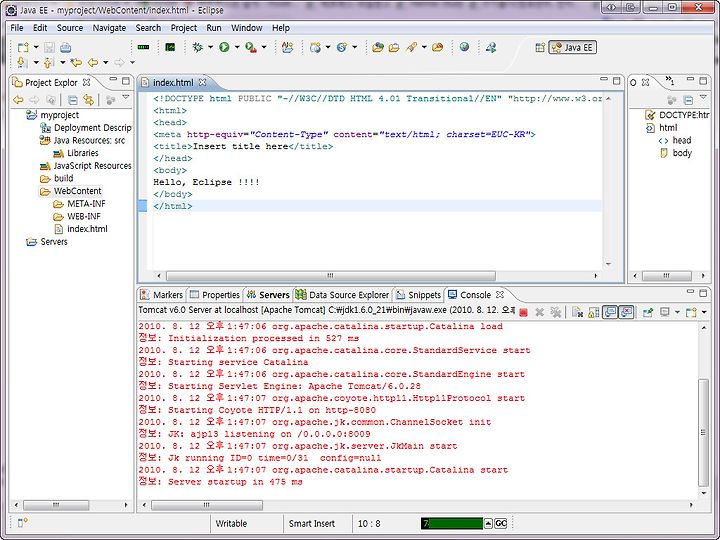Open dropdown arrow beside External Tools icon
Screen dimensions: 720x540
point(264,47)
